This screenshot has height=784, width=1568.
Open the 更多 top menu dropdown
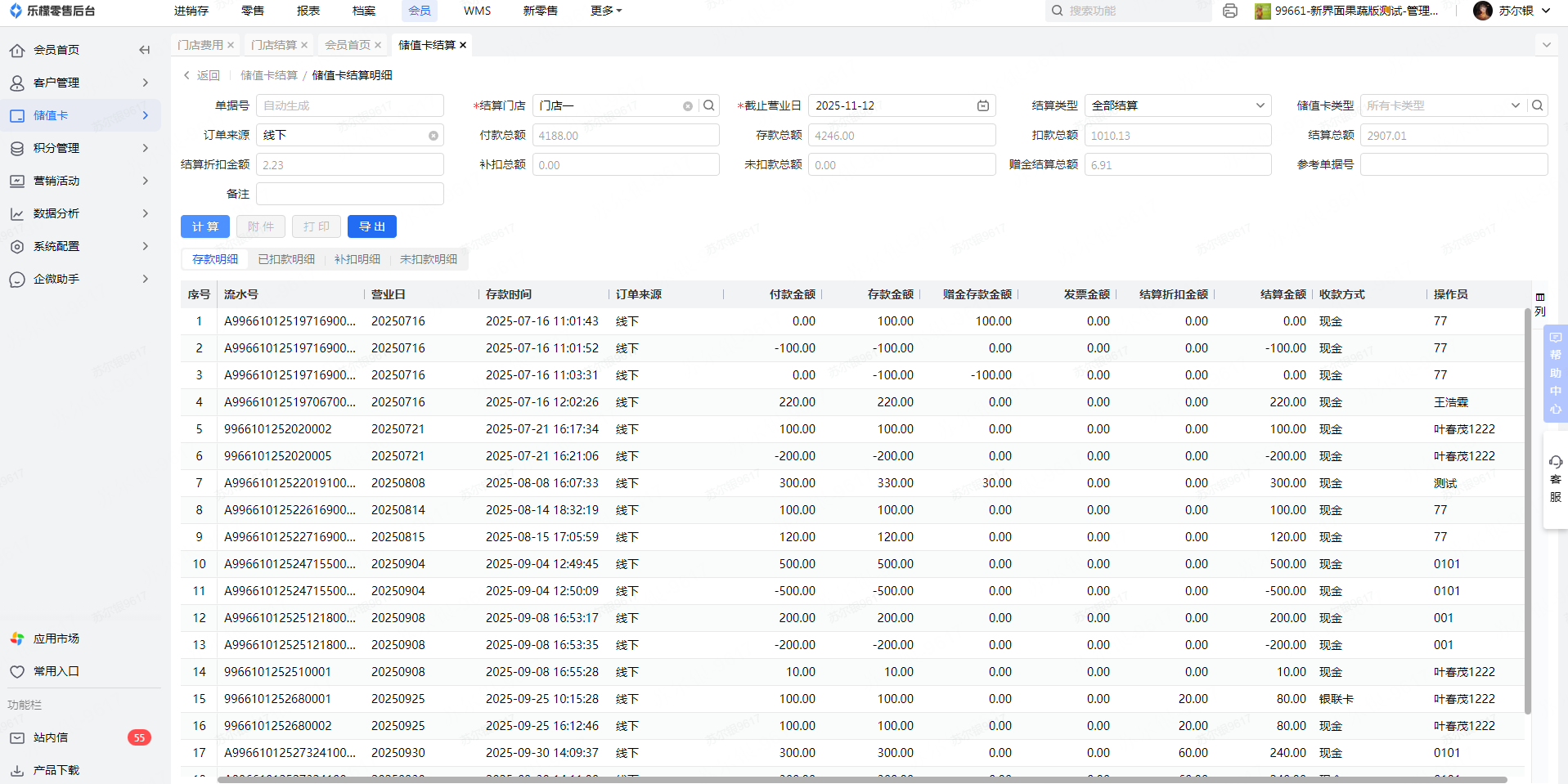click(606, 11)
